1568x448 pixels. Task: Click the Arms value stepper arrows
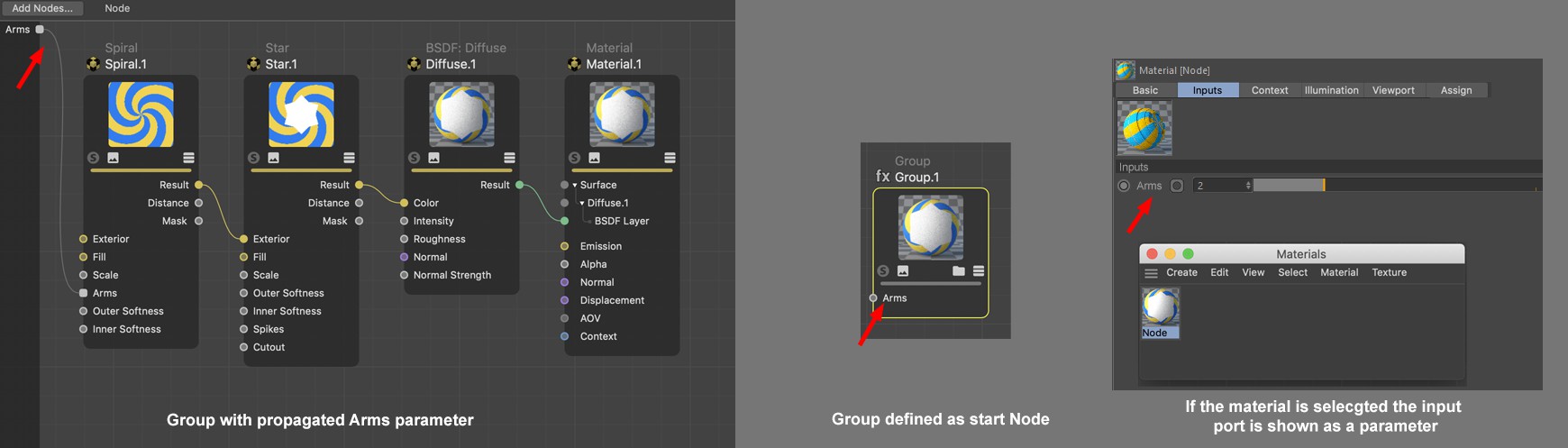point(1248,186)
